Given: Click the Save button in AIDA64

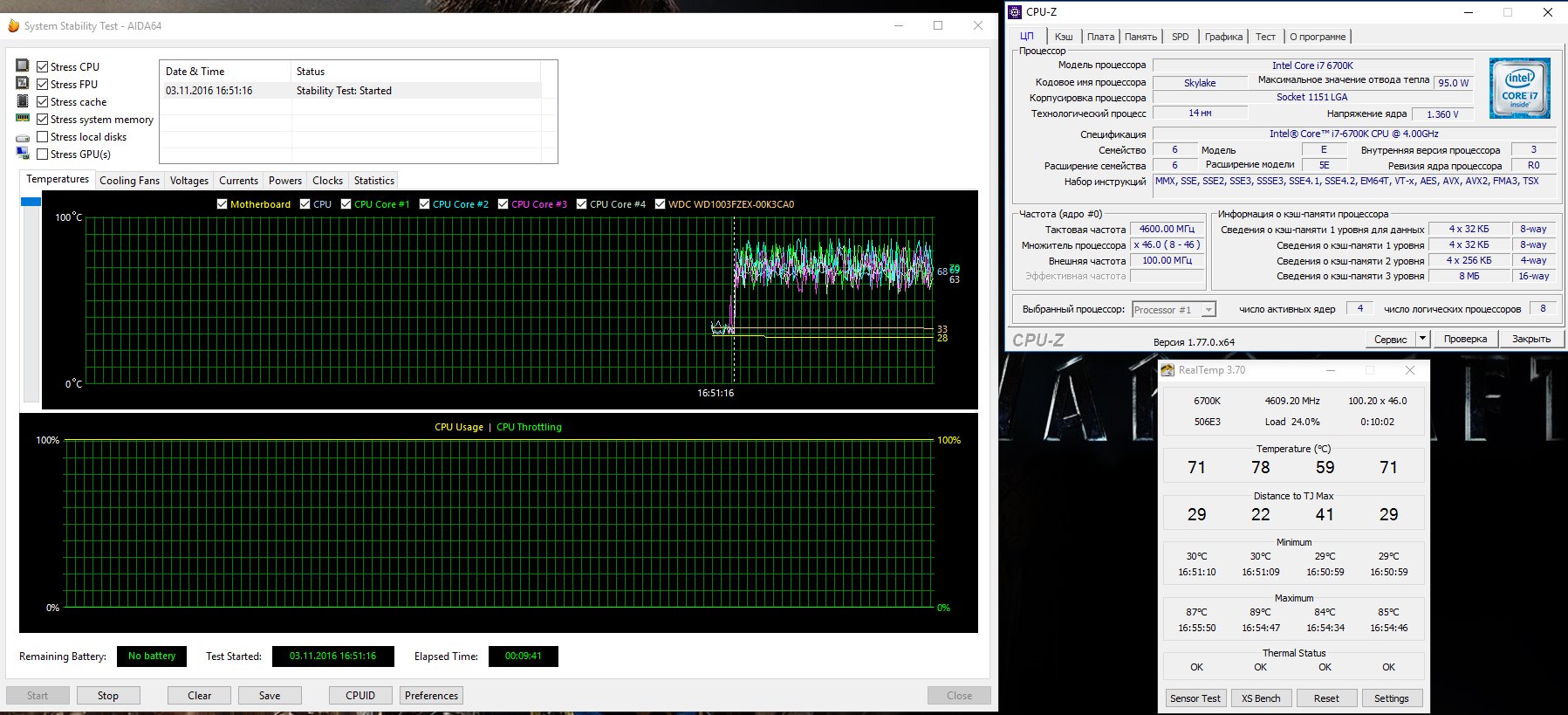Looking at the screenshot, I should (x=270, y=696).
